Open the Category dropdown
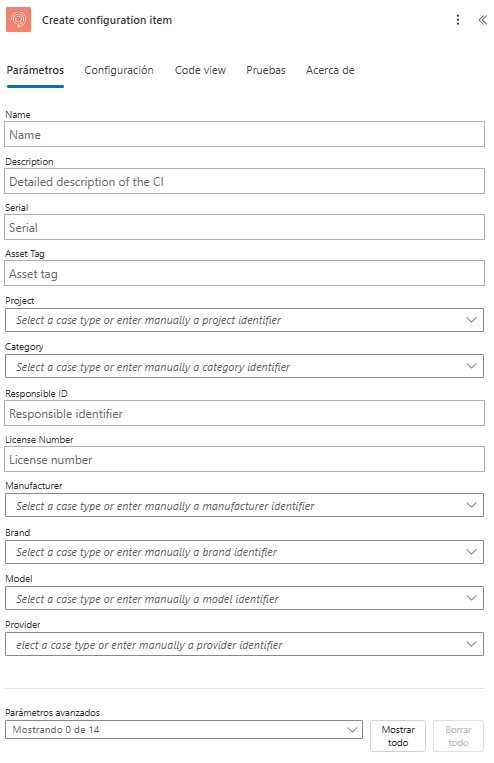The image size is (494, 763). coord(244,366)
